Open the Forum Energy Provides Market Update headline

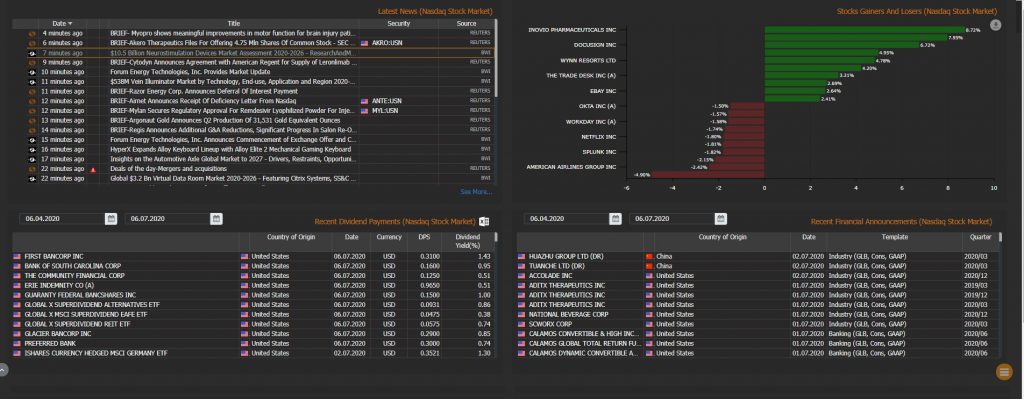(190, 72)
